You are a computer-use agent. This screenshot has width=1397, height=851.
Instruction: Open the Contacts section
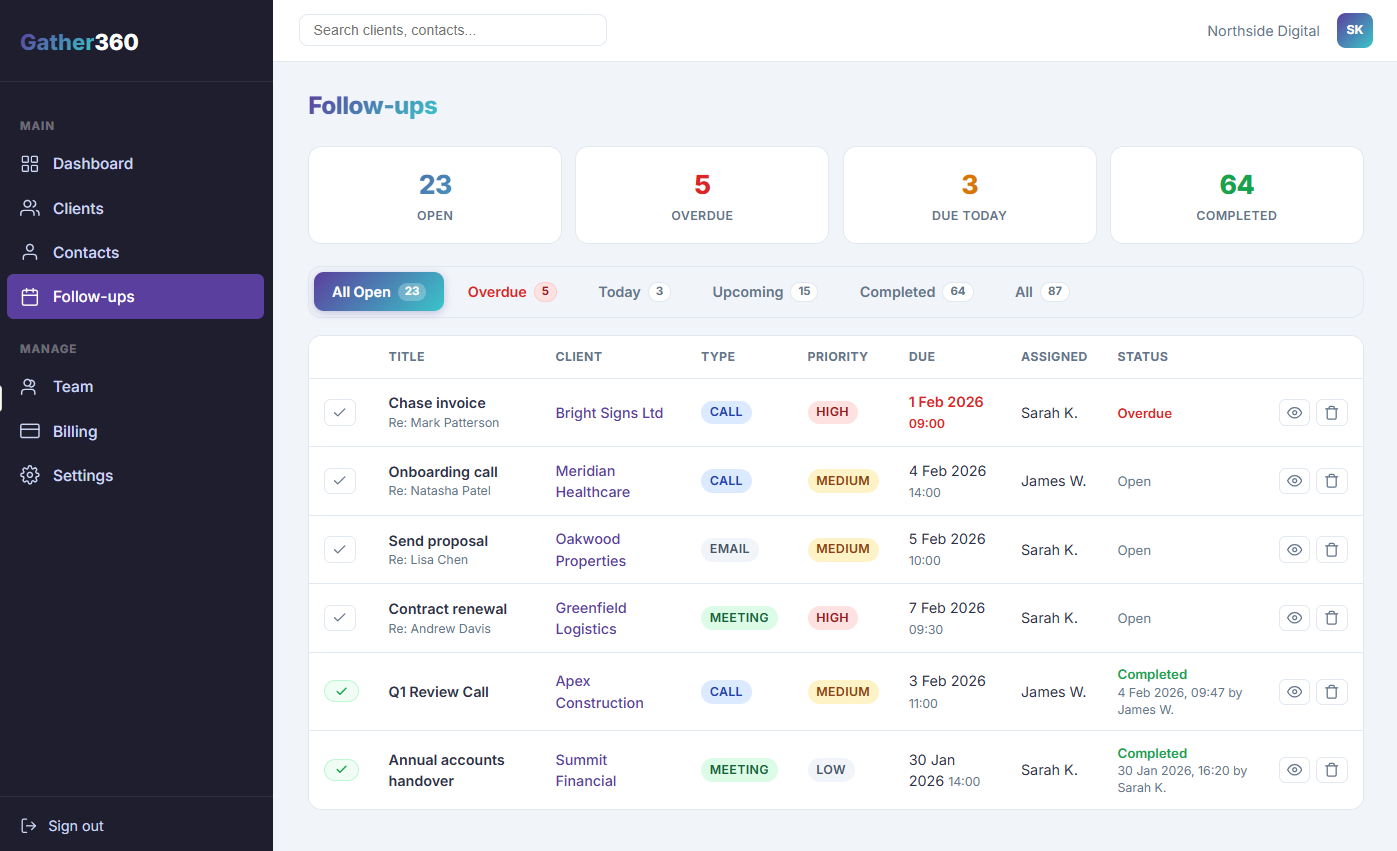coord(29,252)
